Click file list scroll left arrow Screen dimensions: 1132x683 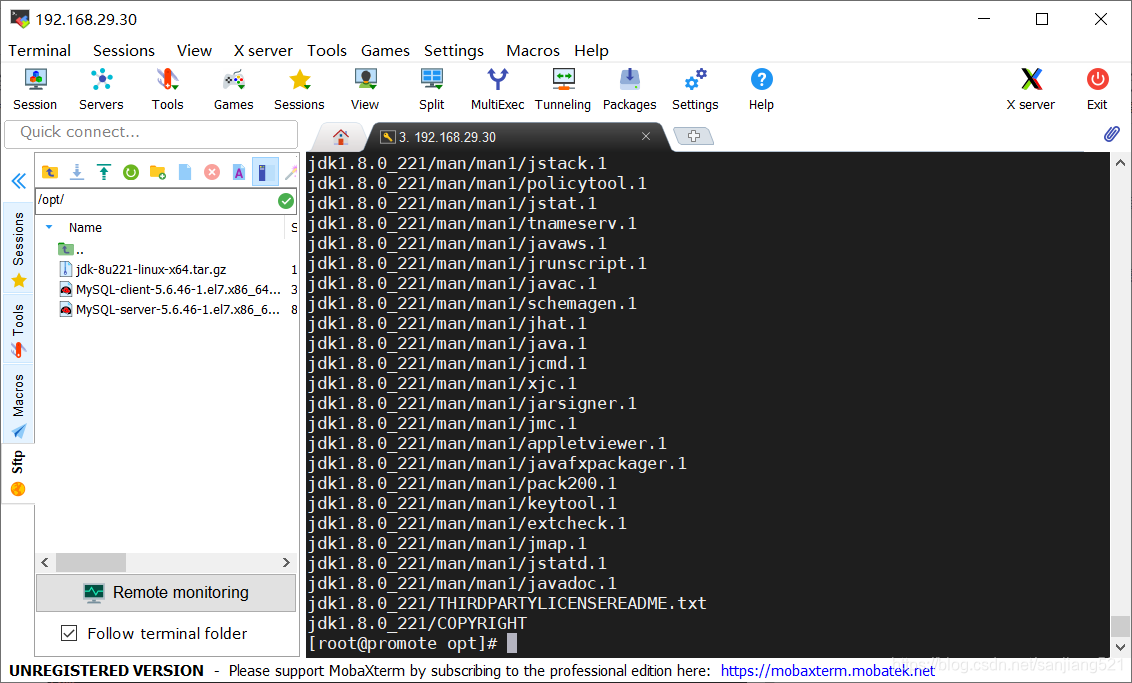(x=45, y=562)
